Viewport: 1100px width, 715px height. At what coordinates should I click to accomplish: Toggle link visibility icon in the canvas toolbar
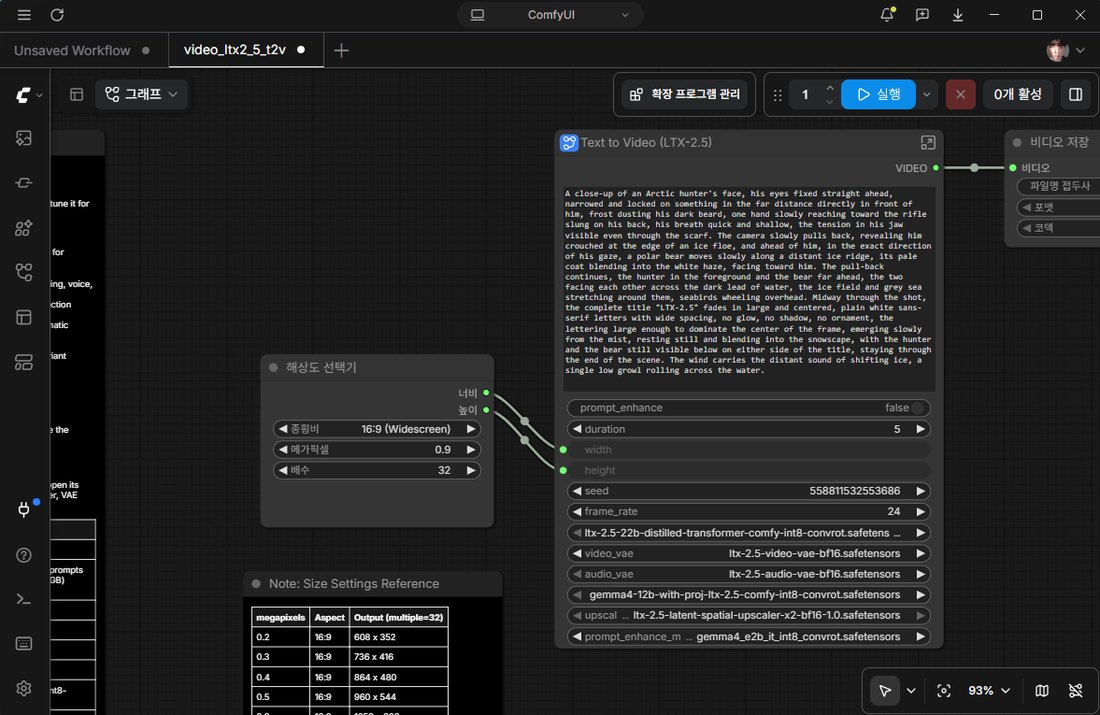(x=1075, y=691)
